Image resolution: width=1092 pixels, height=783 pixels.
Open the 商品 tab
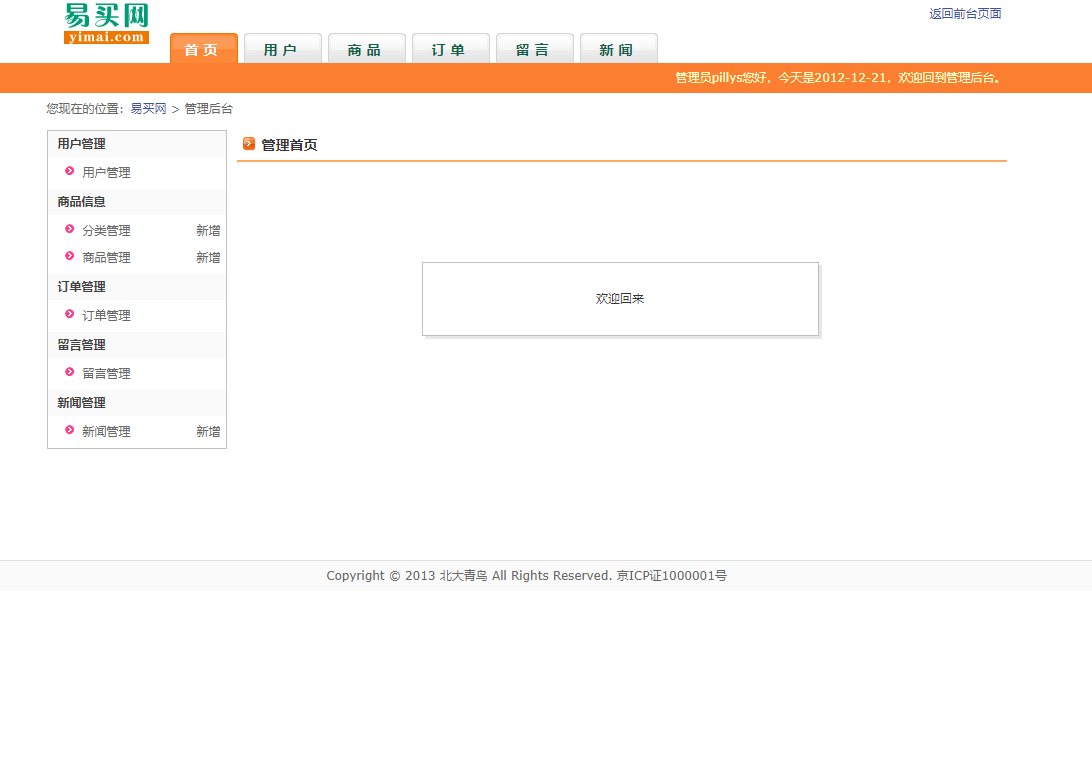coord(367,49)
